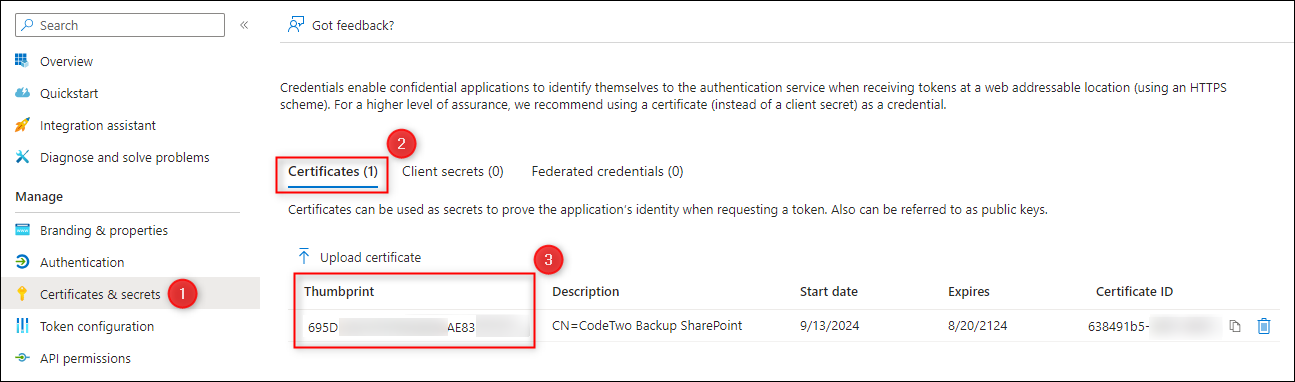The width and height of the screenshot is (1295, 382).
Task: Click the Thumbprint column header
Action: [x=338, y=291]
